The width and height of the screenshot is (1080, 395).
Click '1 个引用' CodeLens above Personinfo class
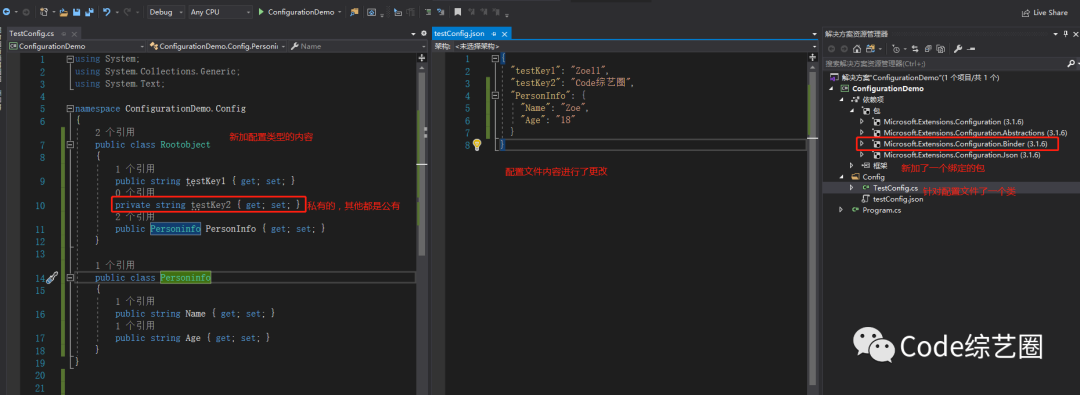pos(114,265)
